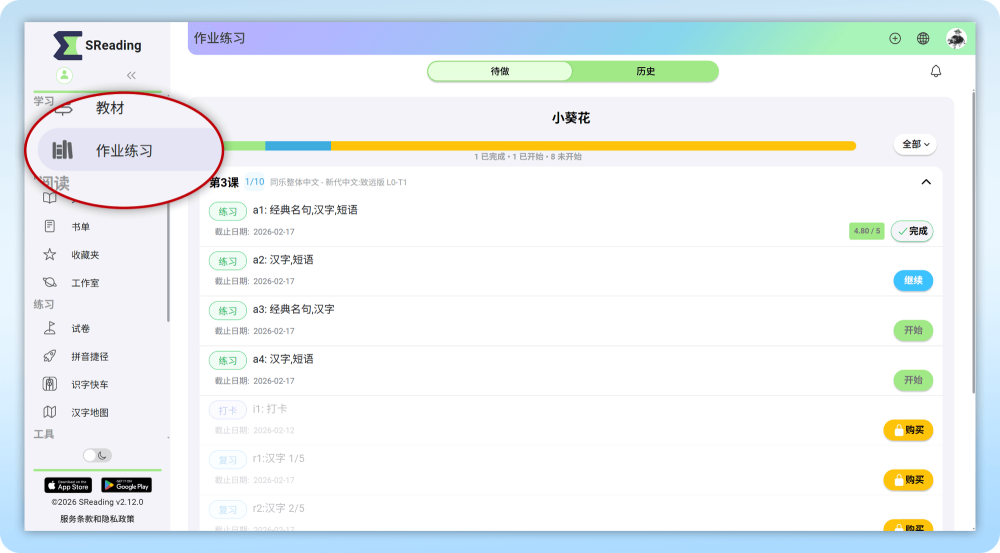
Task: Click the yellow not-started progress segment
Action: [593, 146]
